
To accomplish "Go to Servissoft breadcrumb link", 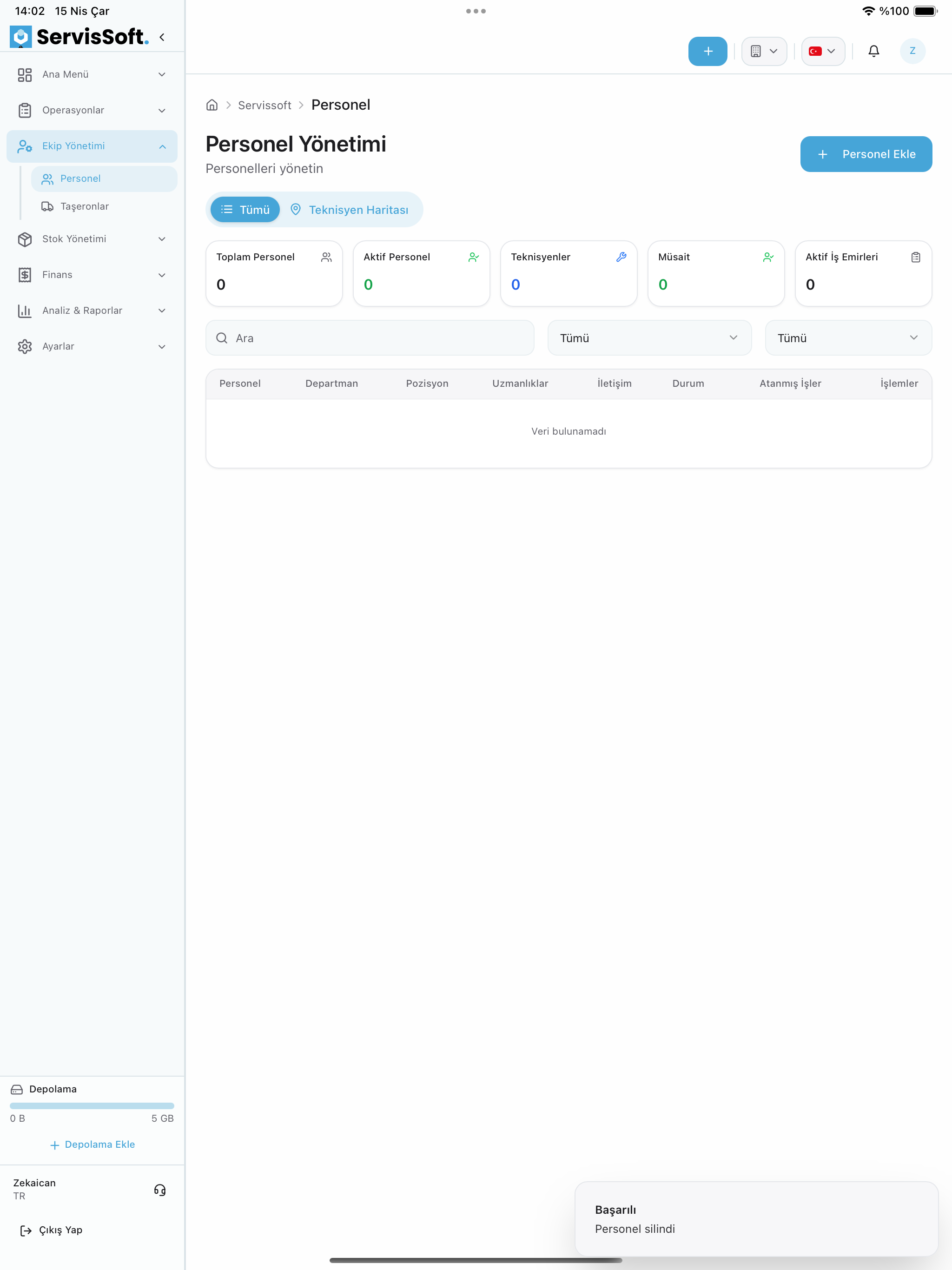I will 264,105.
